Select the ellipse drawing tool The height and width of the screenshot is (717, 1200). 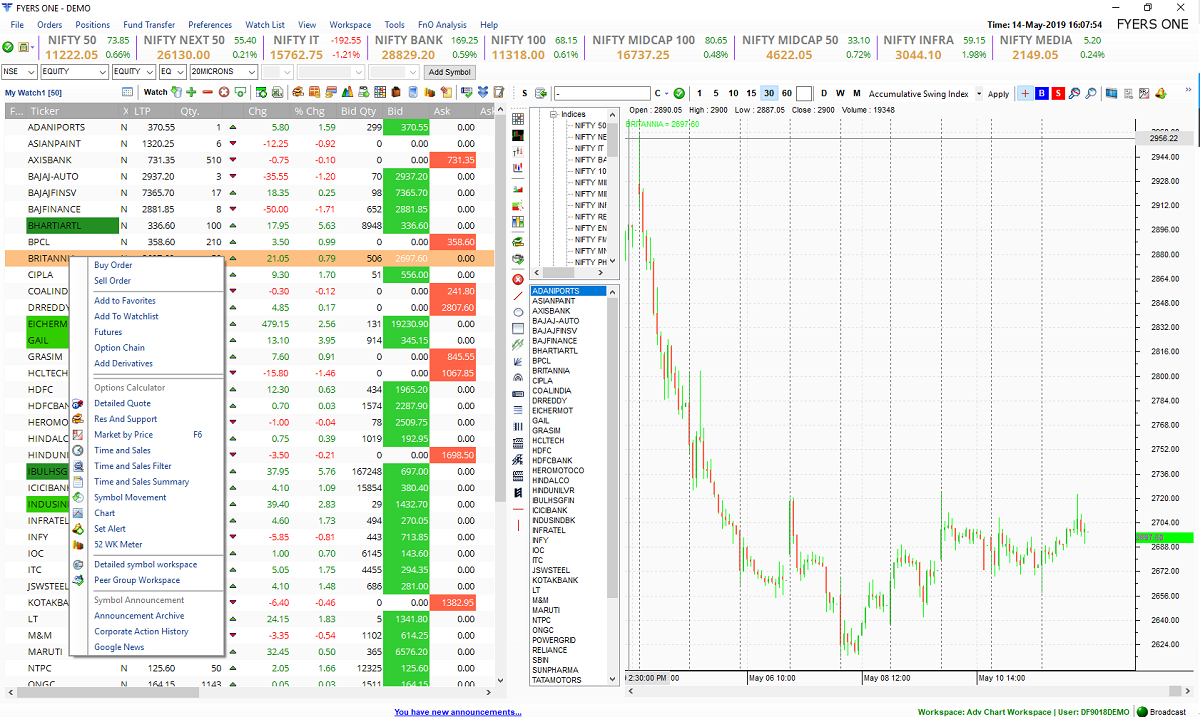(518, 312)
